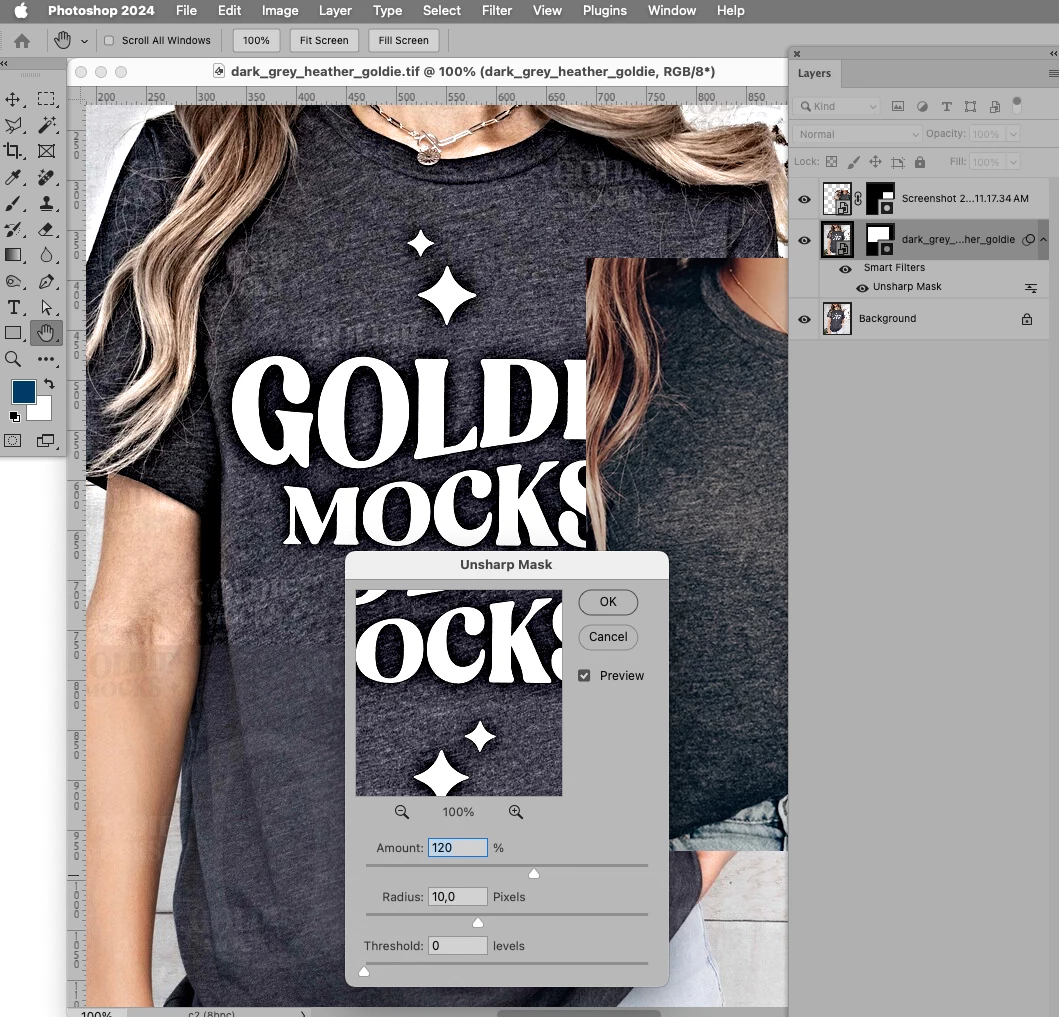Open the Apple menu
Screen dimensions: 1059x1017
pyautogui.click(x=21, y=11)
